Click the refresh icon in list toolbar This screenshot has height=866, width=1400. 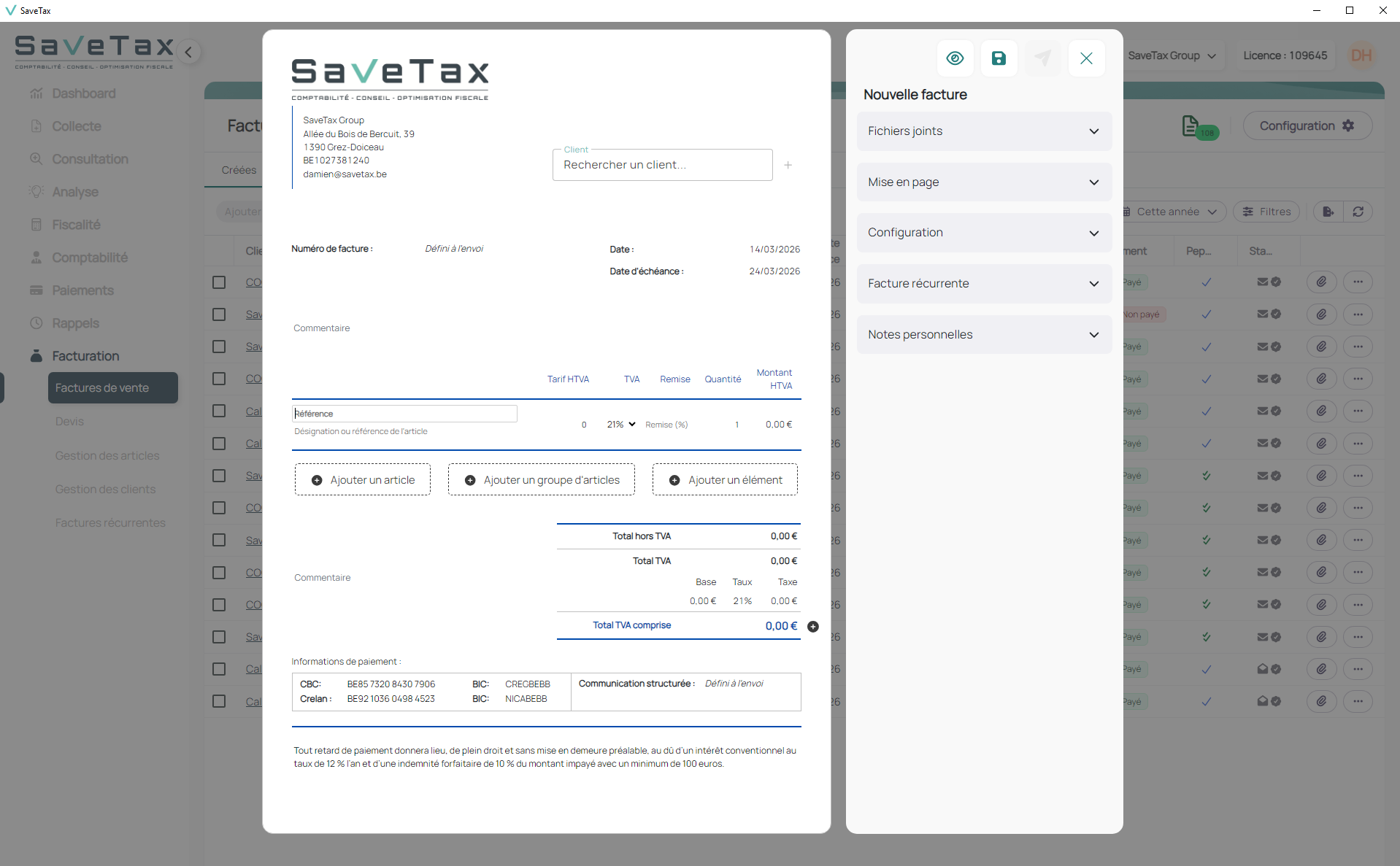[1358, 212]
